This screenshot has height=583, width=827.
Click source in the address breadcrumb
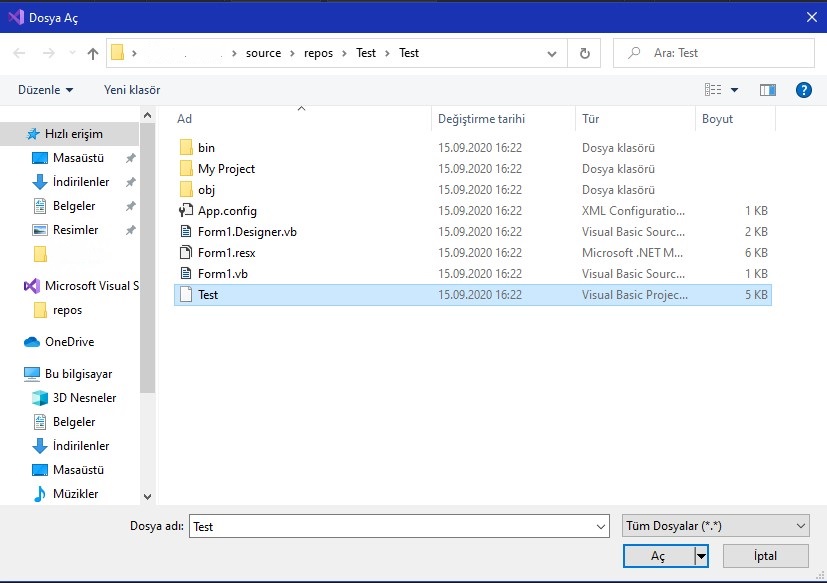(x=263, y=53)
